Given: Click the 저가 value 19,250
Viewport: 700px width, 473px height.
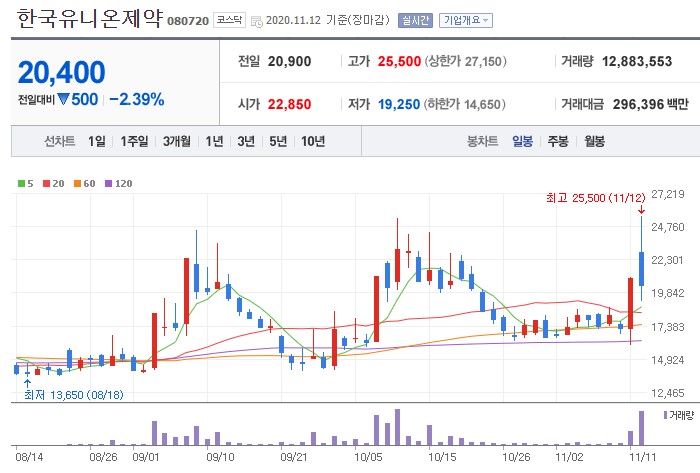Looking at the screenshot, I should click(x=399, y=104).
